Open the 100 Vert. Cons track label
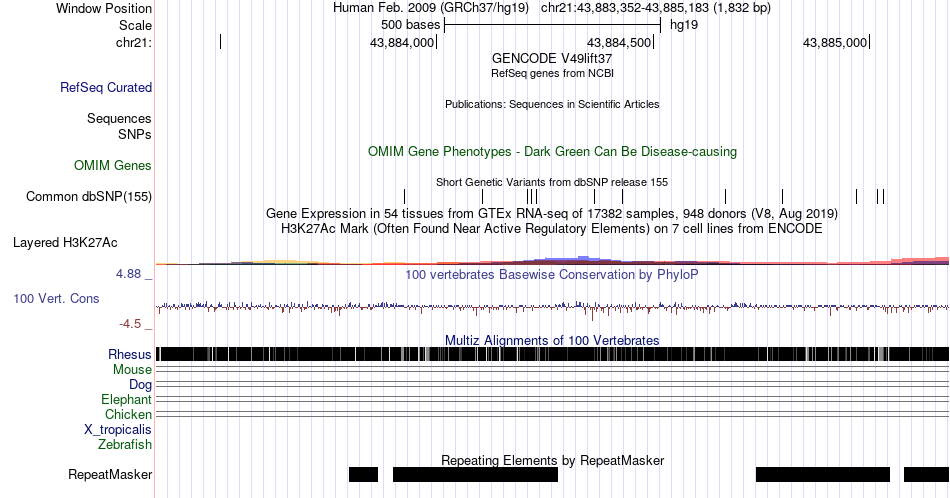The image size is (950, 498). pos(56,298)
